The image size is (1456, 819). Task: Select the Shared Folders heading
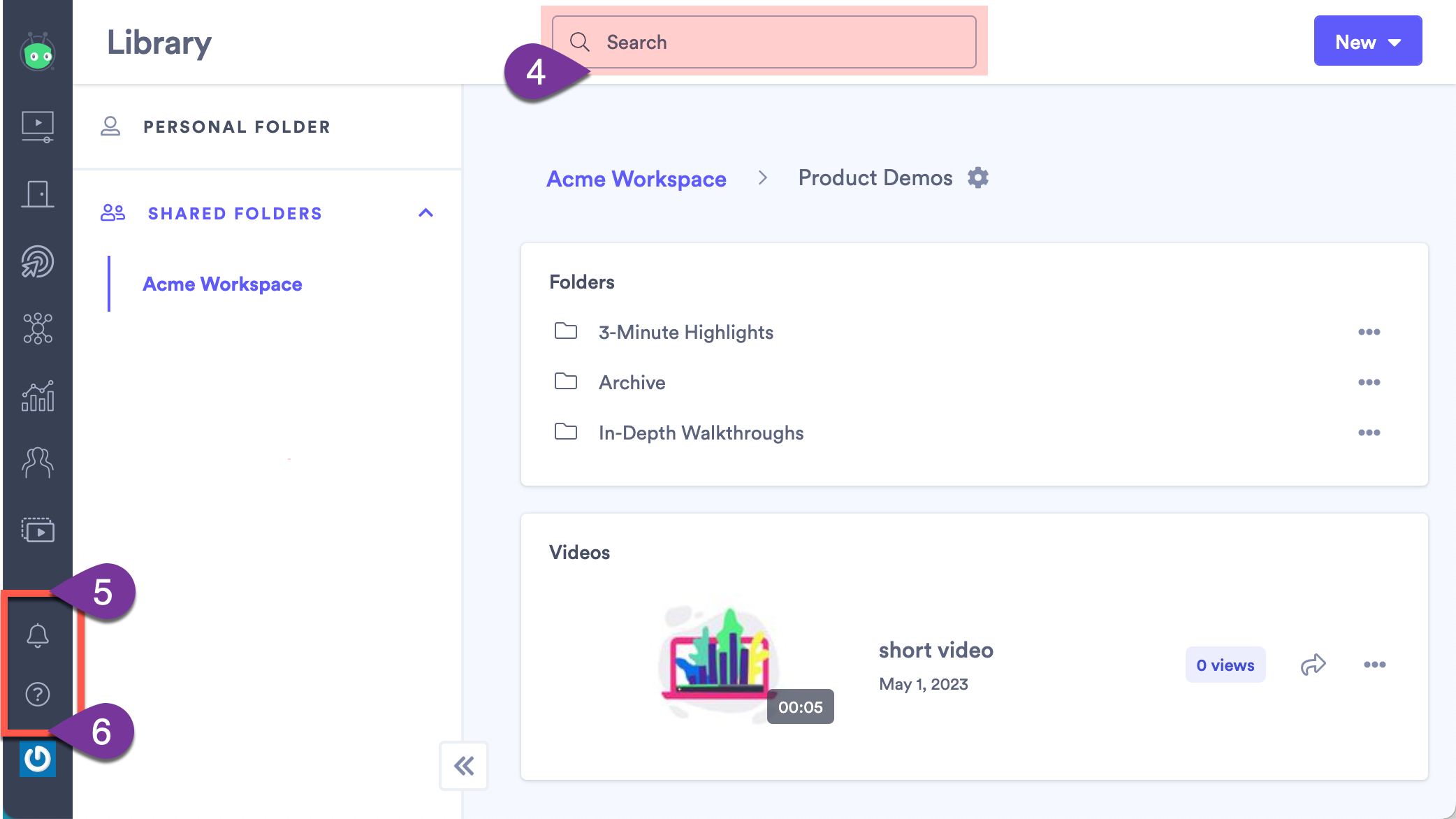point(235,213)
